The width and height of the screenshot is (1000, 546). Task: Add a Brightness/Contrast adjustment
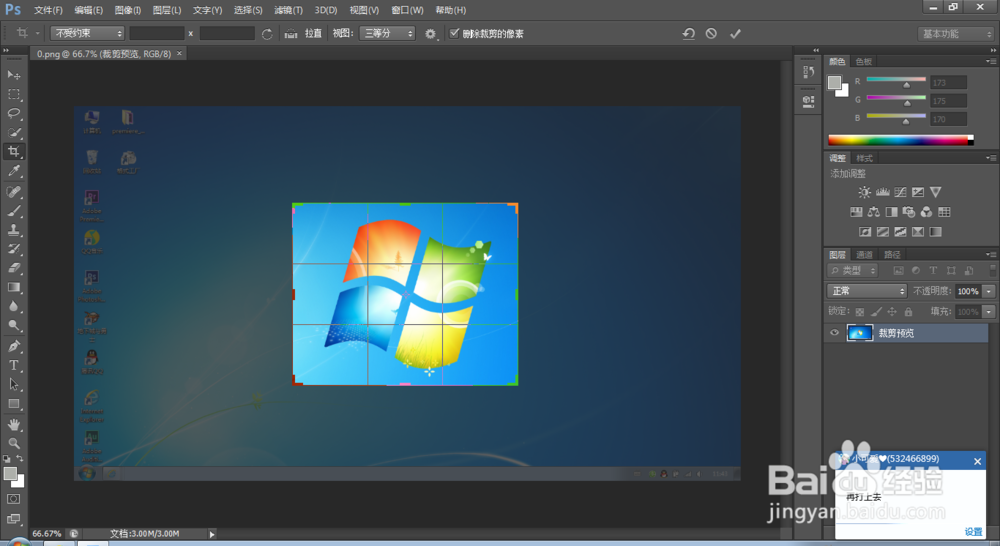click(x=864, y=192)
